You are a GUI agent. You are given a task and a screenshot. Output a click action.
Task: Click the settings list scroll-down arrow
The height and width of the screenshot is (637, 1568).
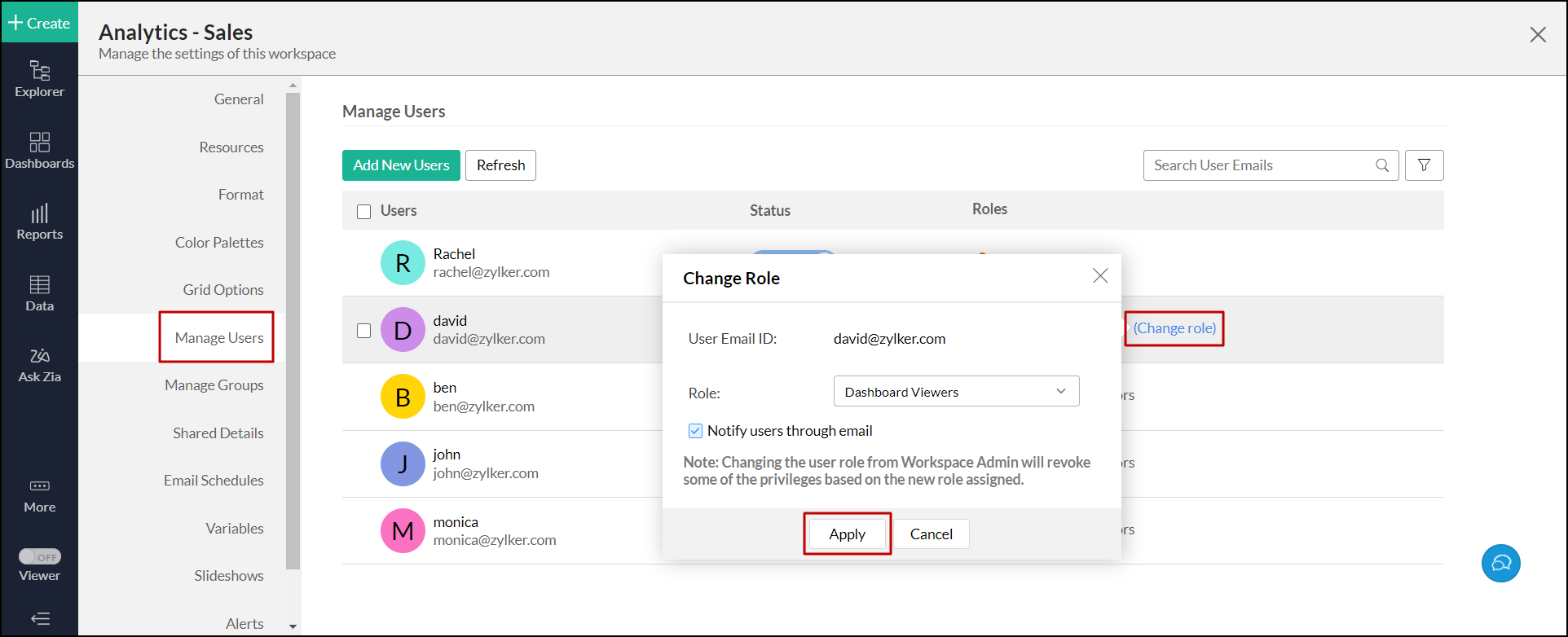point(293,626)
